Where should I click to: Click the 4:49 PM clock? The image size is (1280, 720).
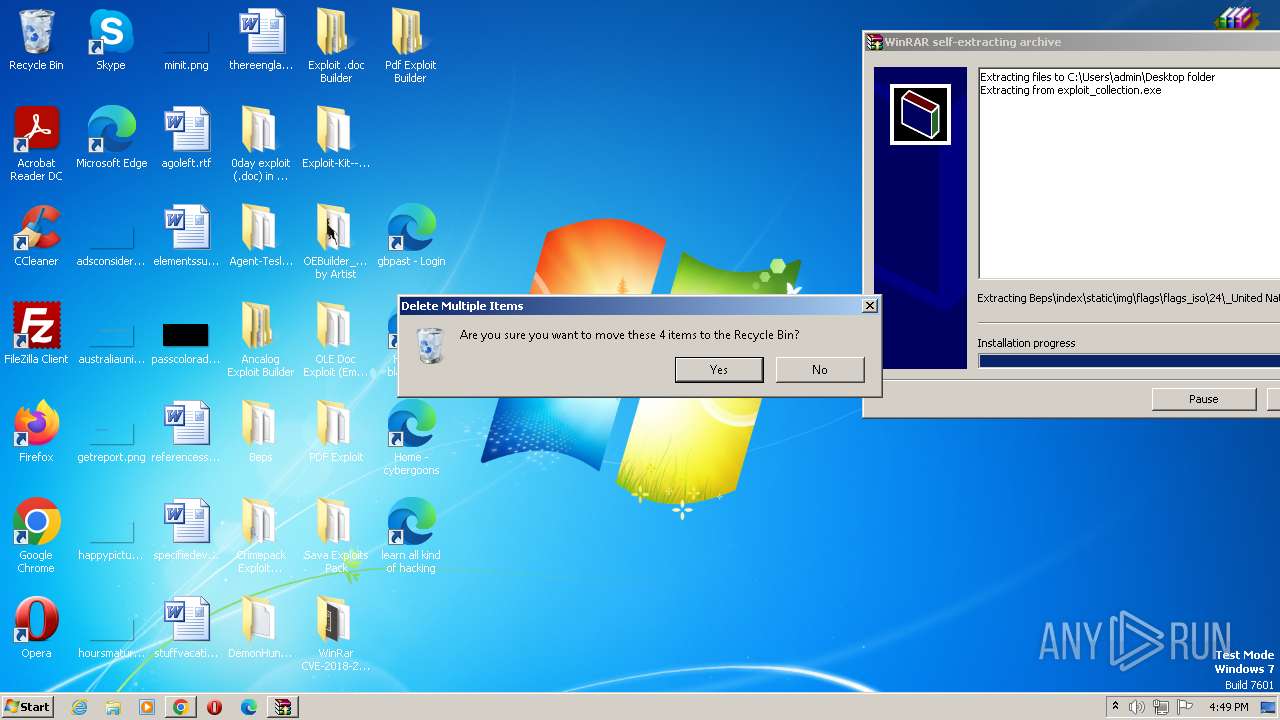pos(1229,707)
